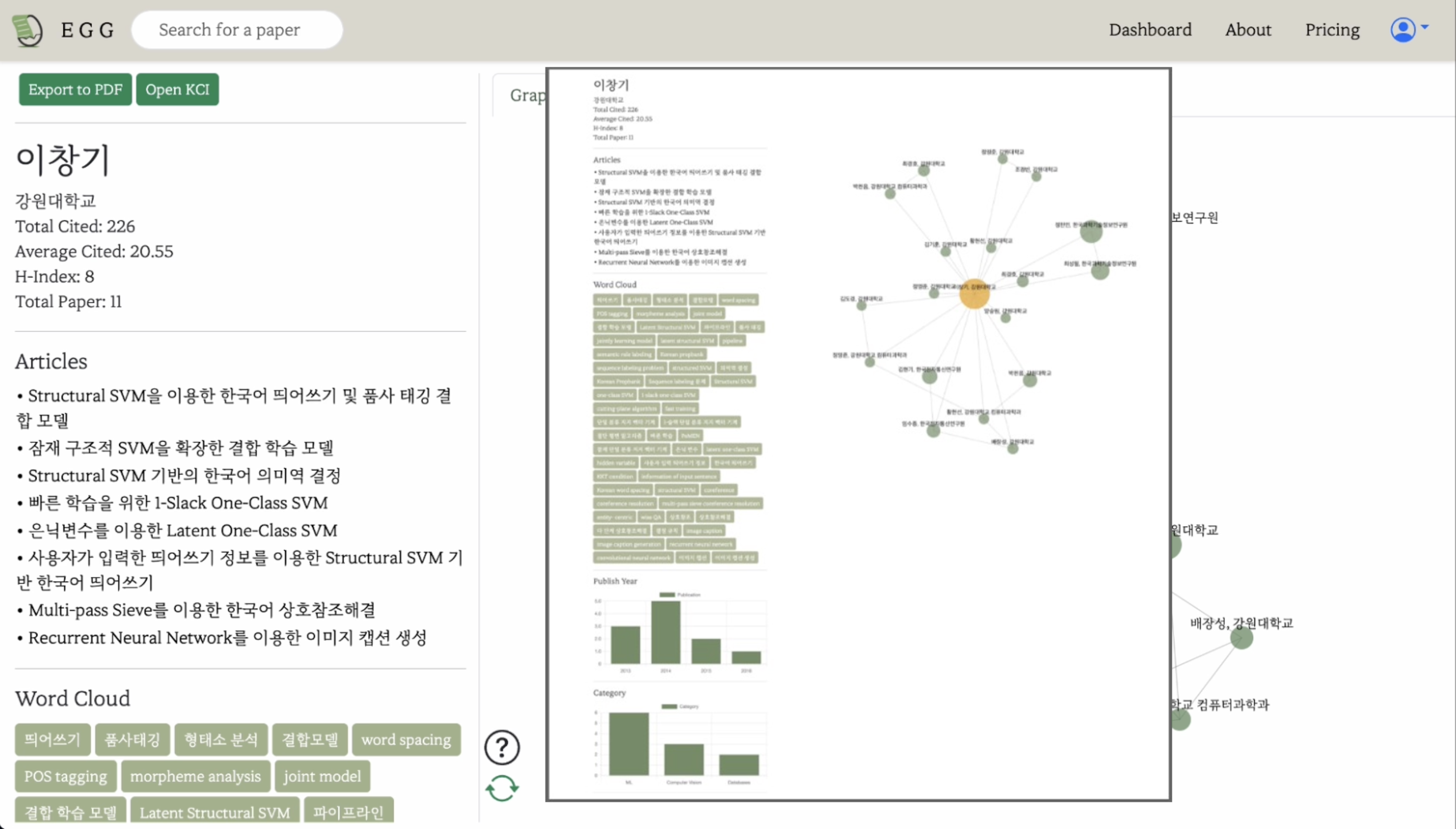Visit the About page
This screenshot has width=1456, height=829.
click(1248, 29)
